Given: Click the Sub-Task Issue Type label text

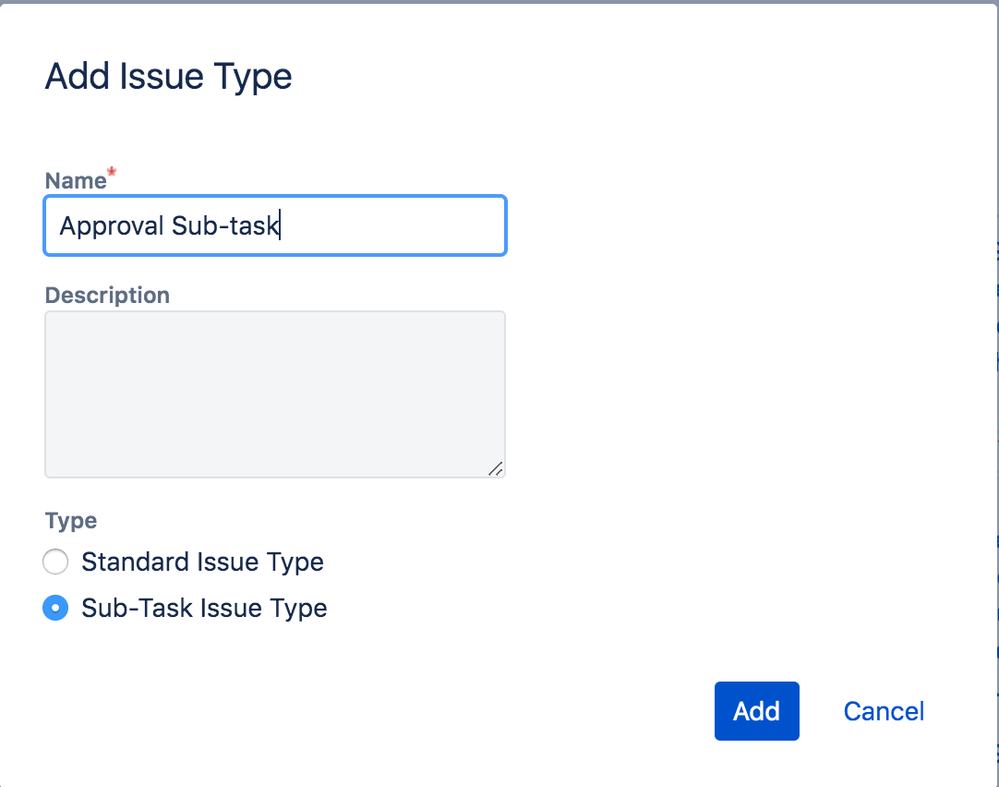Looking at the screenshot, I should point(203,607).
